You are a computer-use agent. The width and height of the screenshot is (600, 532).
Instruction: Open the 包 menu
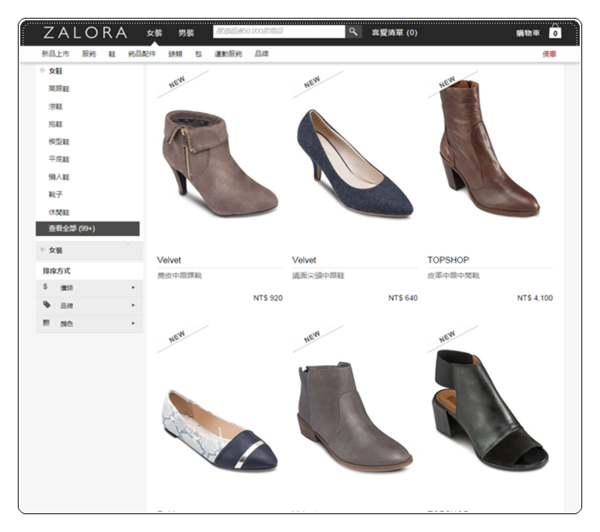tap(198, 54)
